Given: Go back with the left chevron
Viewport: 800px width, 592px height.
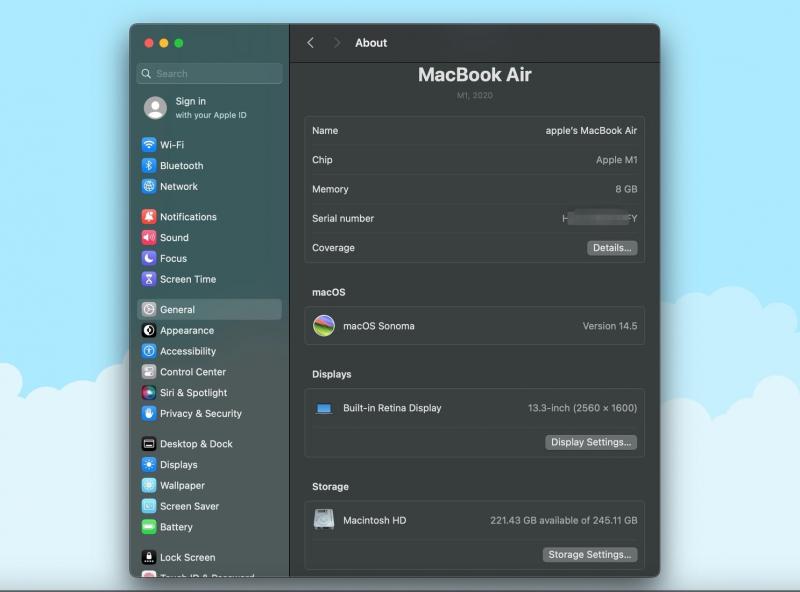Looking at the screenshot, I should click(x=310, y=43).
